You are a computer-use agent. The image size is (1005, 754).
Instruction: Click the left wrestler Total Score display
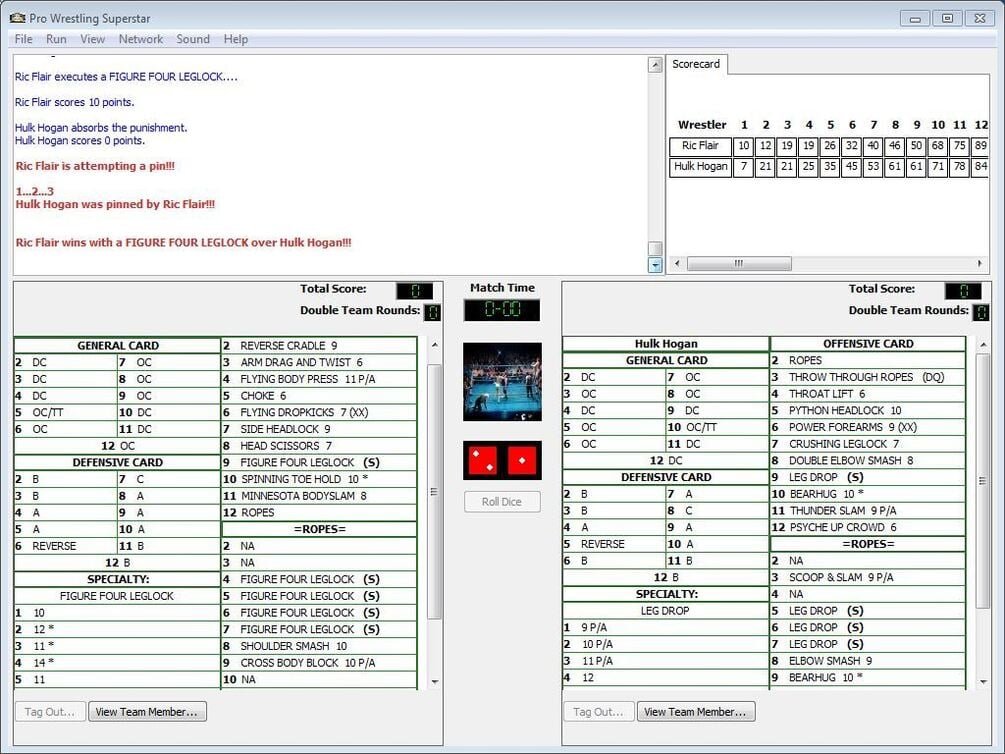[414, 291]
